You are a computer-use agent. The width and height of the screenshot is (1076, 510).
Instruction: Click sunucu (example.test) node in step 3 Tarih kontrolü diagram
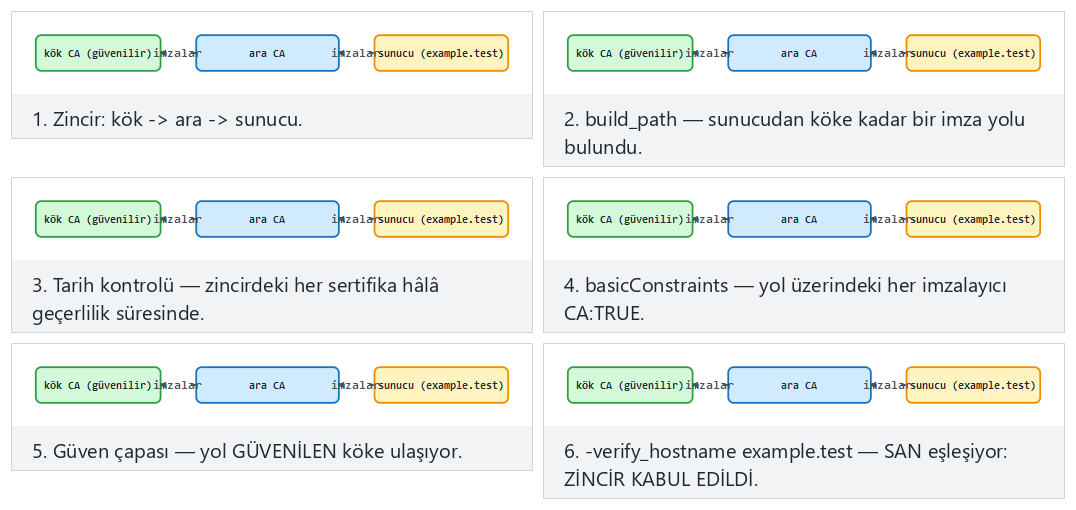(x=441, y=219)
